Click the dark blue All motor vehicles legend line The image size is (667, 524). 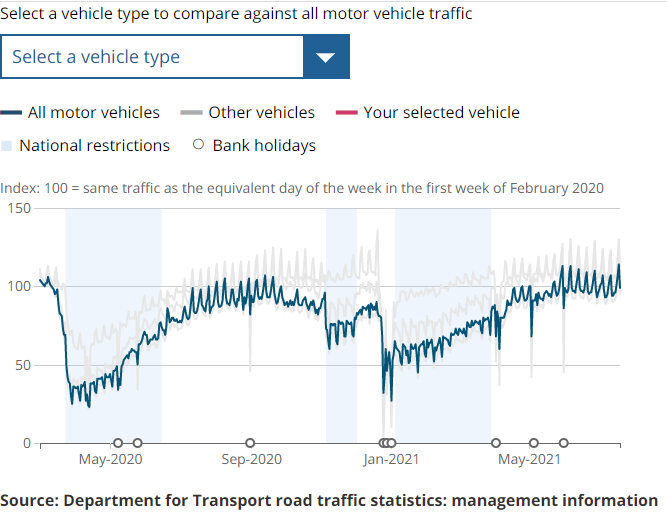(x=12, y=113)
